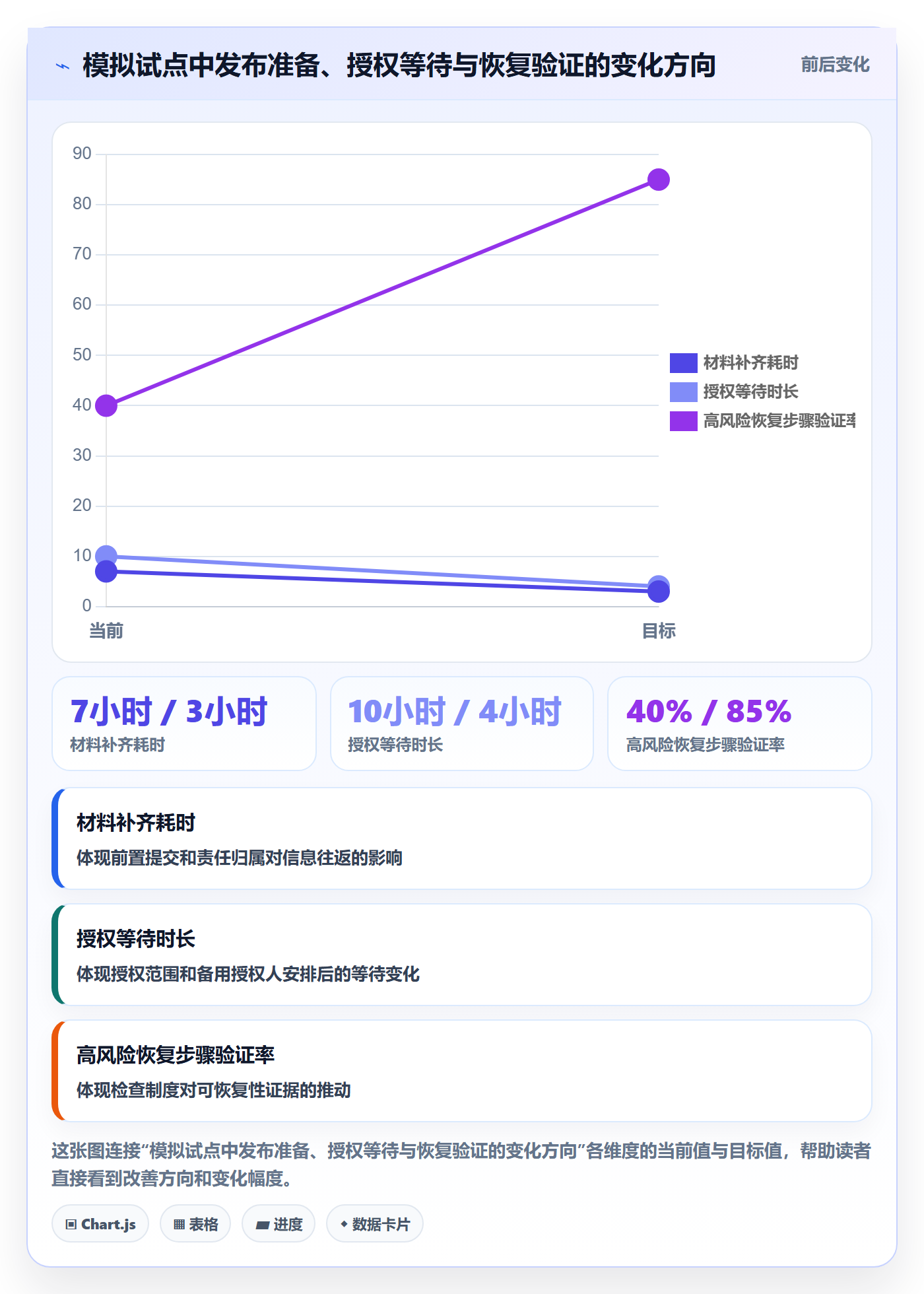Click the text 体现检查制度对可恢复性证据的推动
Screen dimensions: 924x1294
[214, 1090]
